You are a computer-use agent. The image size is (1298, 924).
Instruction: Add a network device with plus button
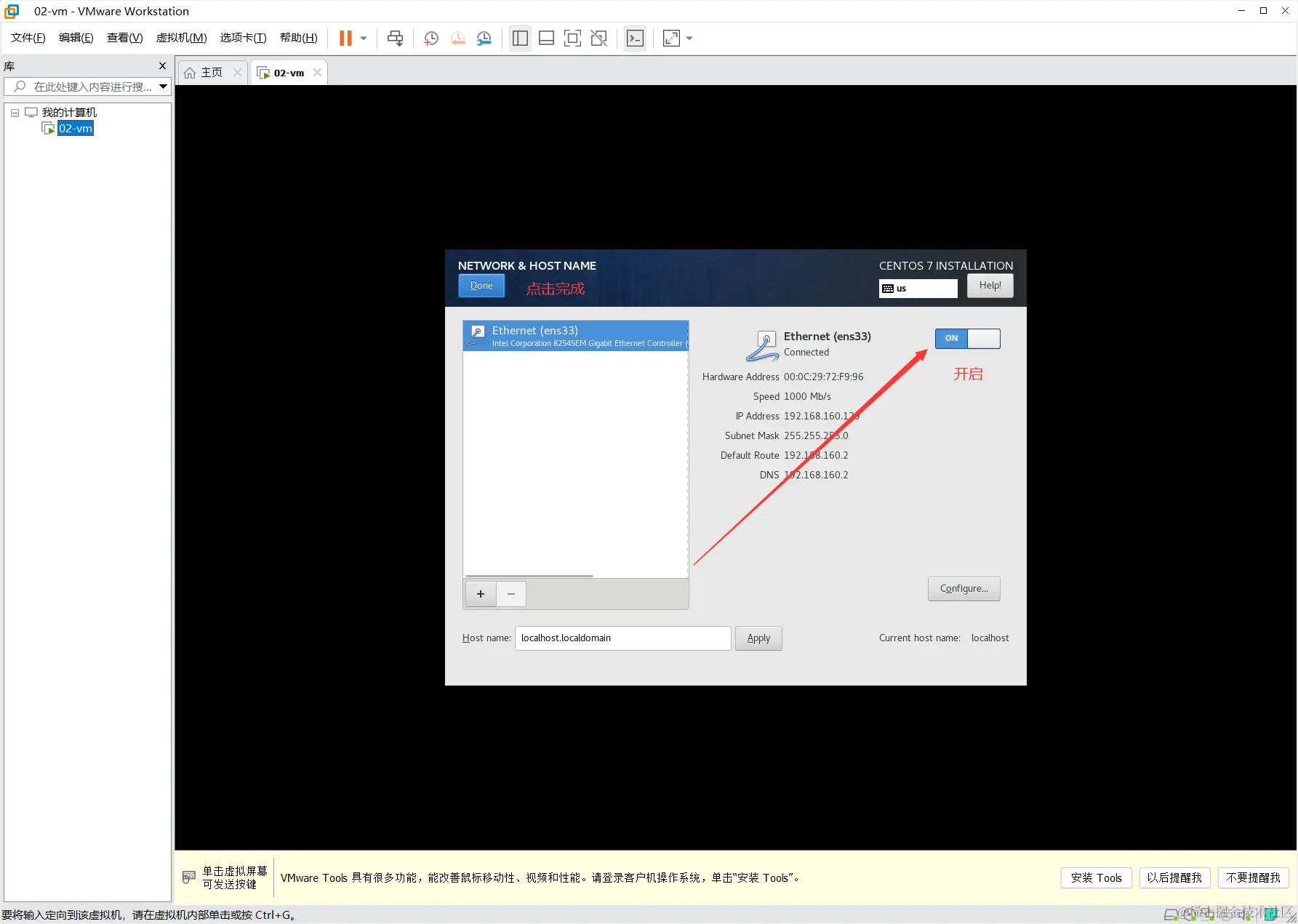480,594
